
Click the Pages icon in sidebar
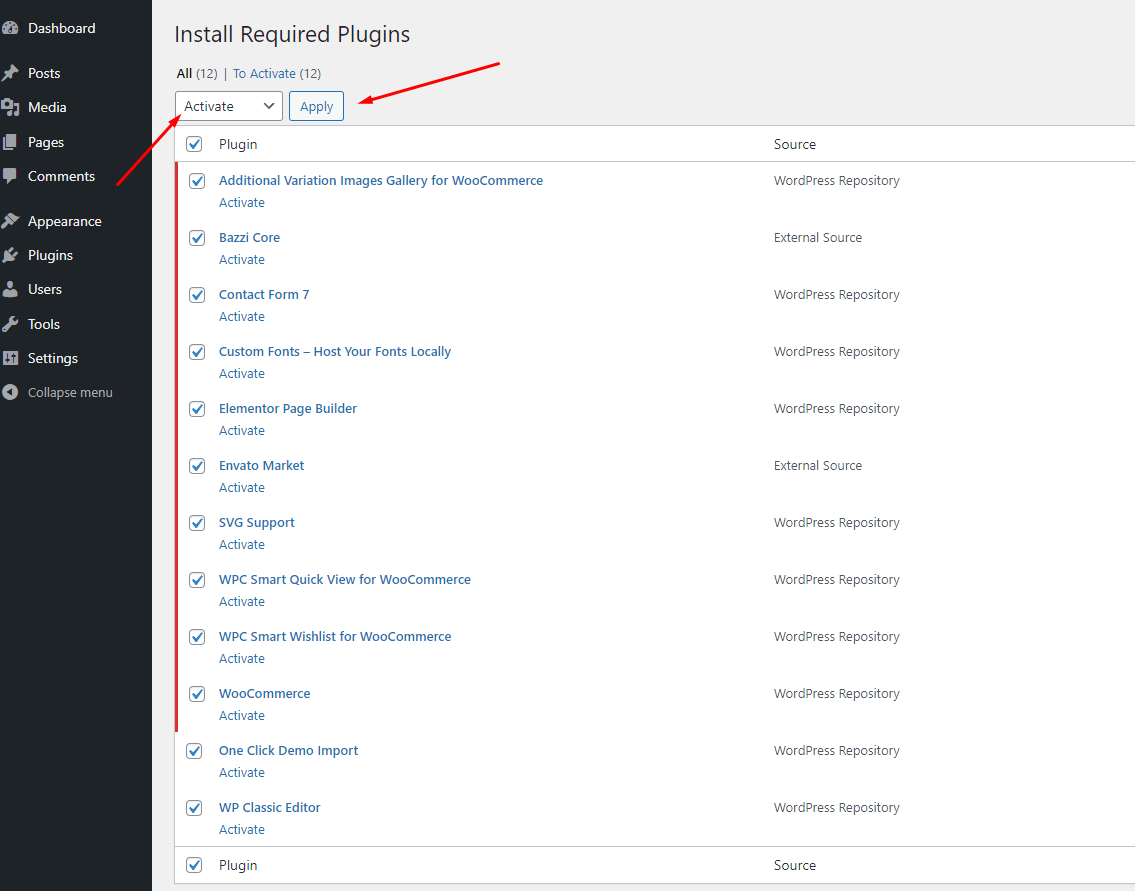tap(10, 142)
